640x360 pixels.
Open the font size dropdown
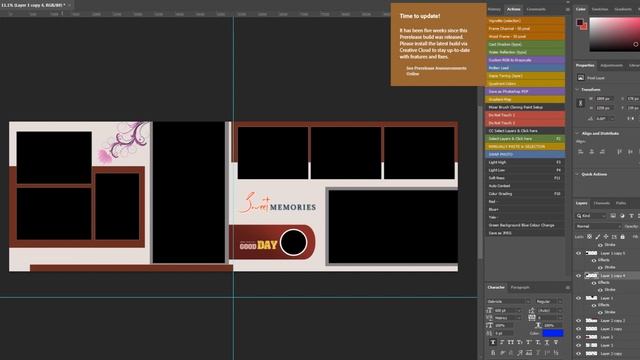(x=507, y=311)
